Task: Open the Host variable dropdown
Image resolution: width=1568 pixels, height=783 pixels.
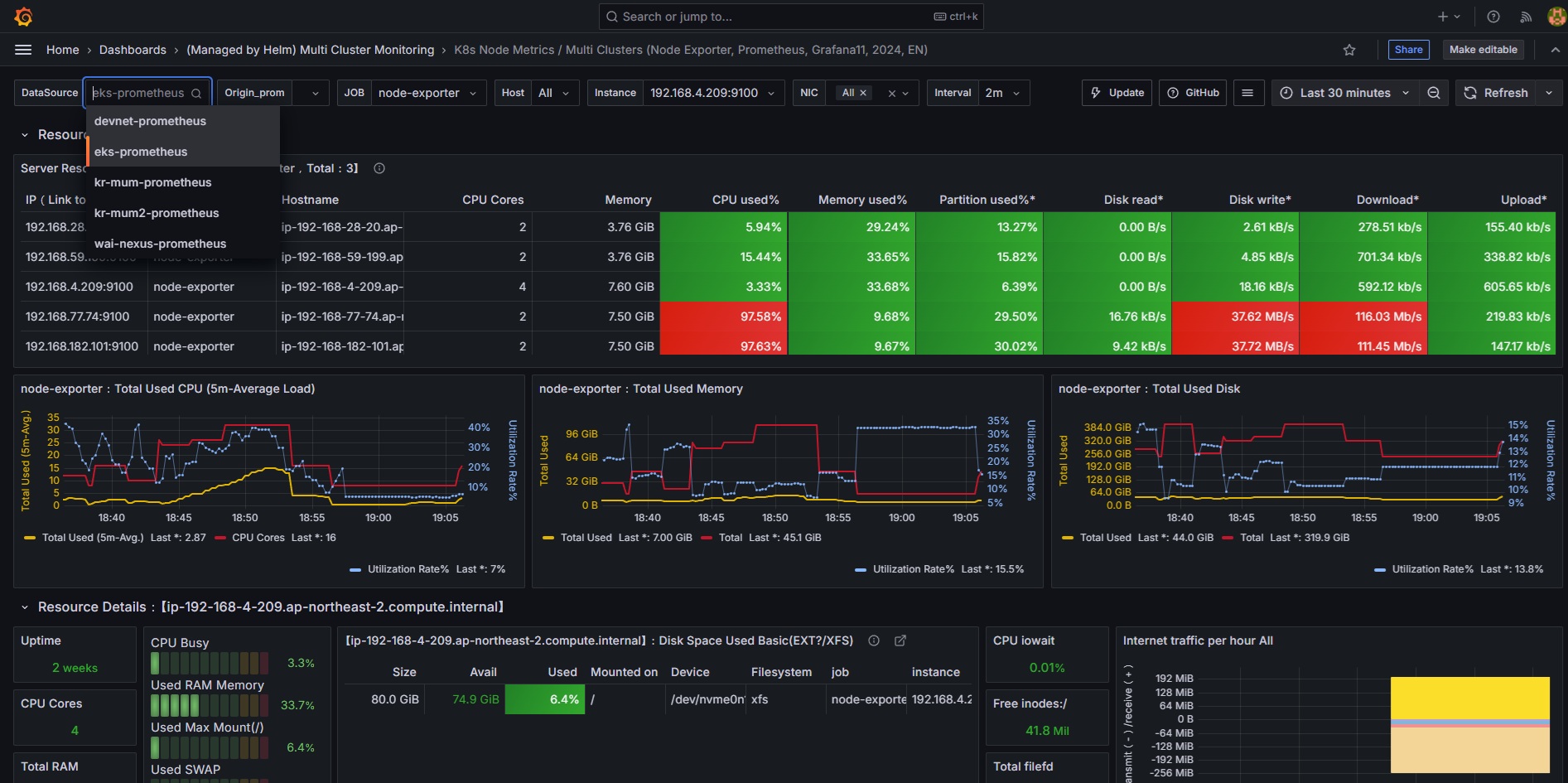Action: coord(555,93)
